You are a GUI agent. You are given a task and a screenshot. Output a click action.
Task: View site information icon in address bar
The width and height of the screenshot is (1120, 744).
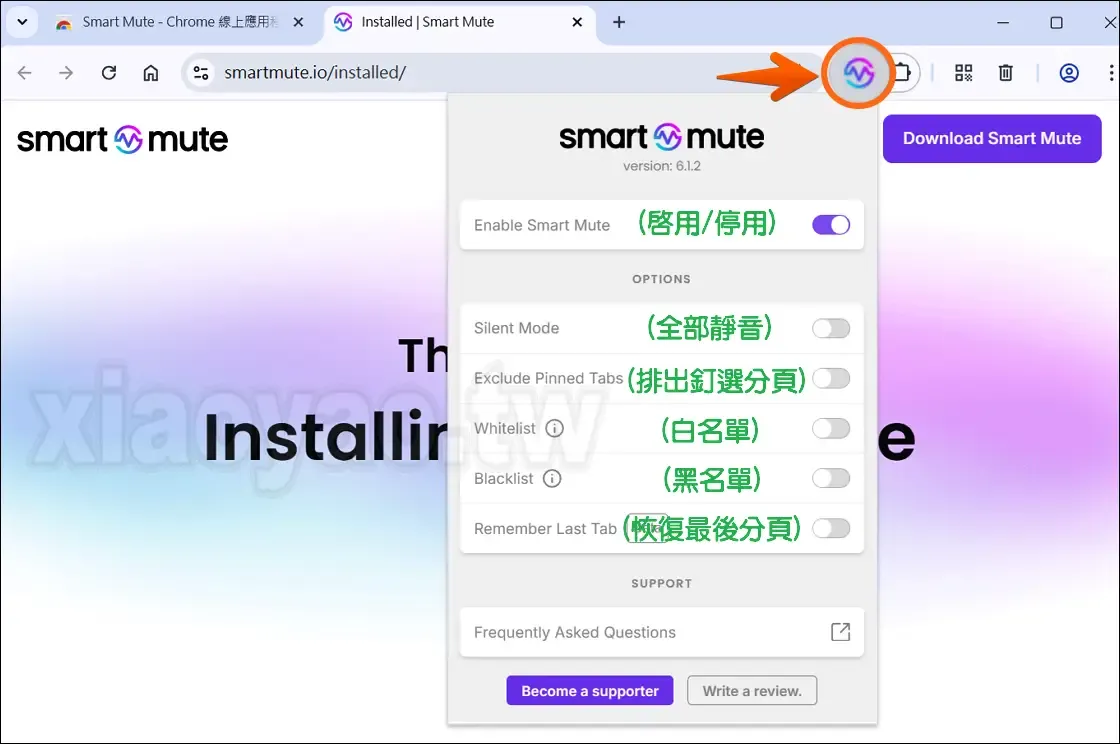[201, 73]
